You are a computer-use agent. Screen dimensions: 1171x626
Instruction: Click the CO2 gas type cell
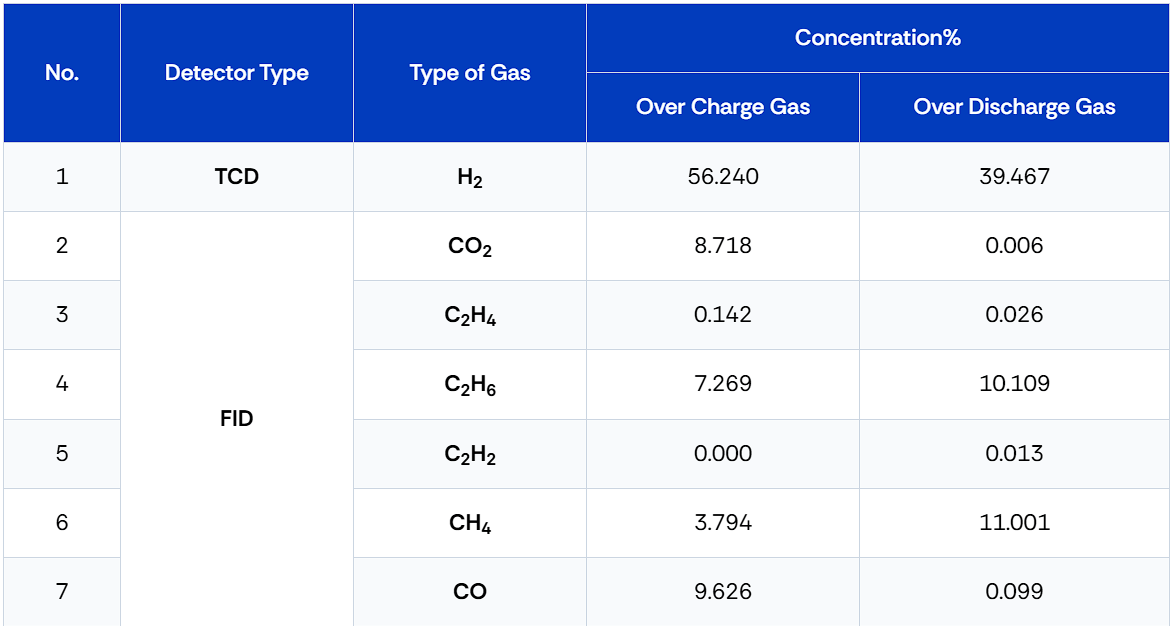(470, 247)
